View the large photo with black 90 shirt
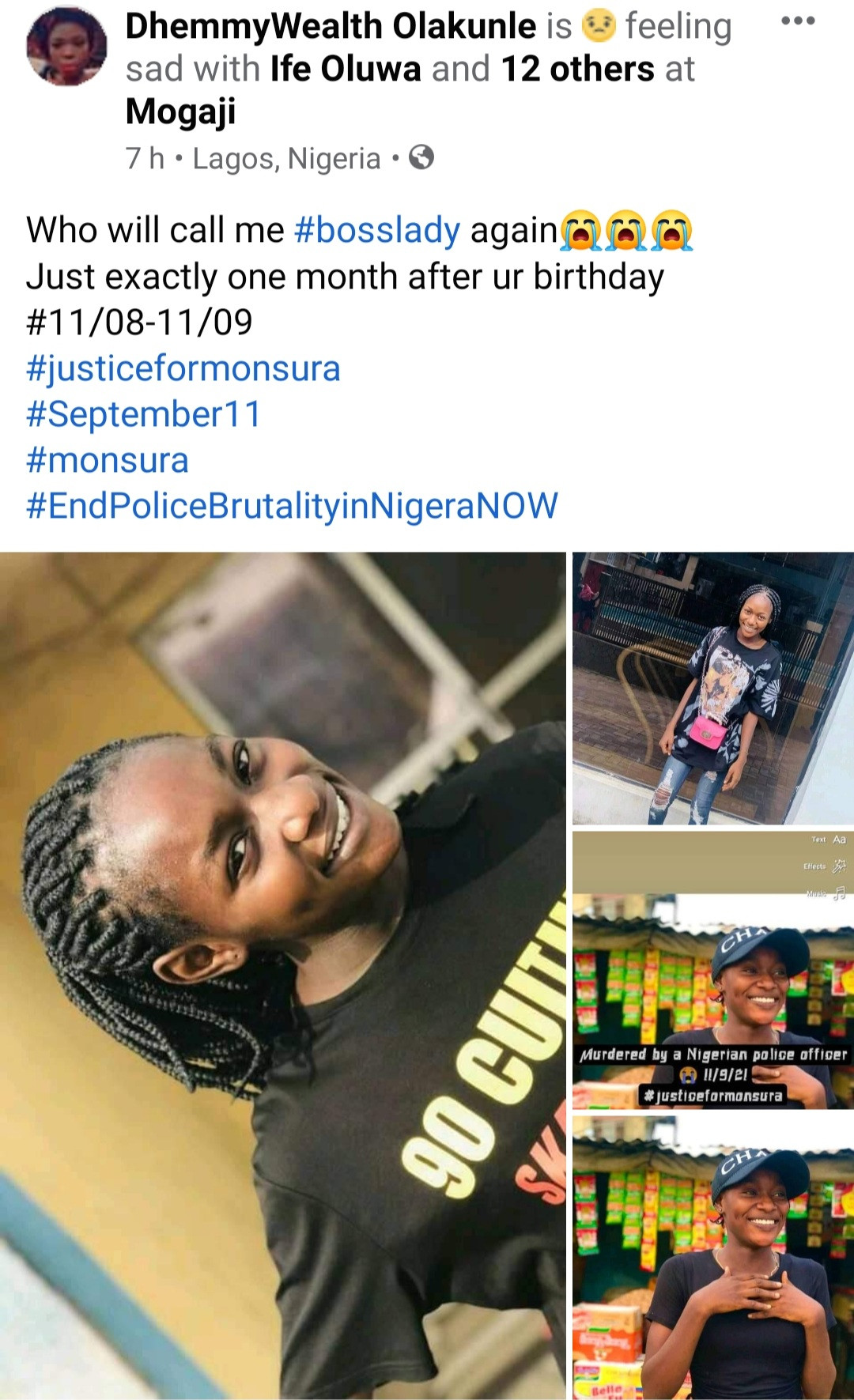The height and width of the screenshot is (1400, 854). pyautogui.click(x=283, y=975)
